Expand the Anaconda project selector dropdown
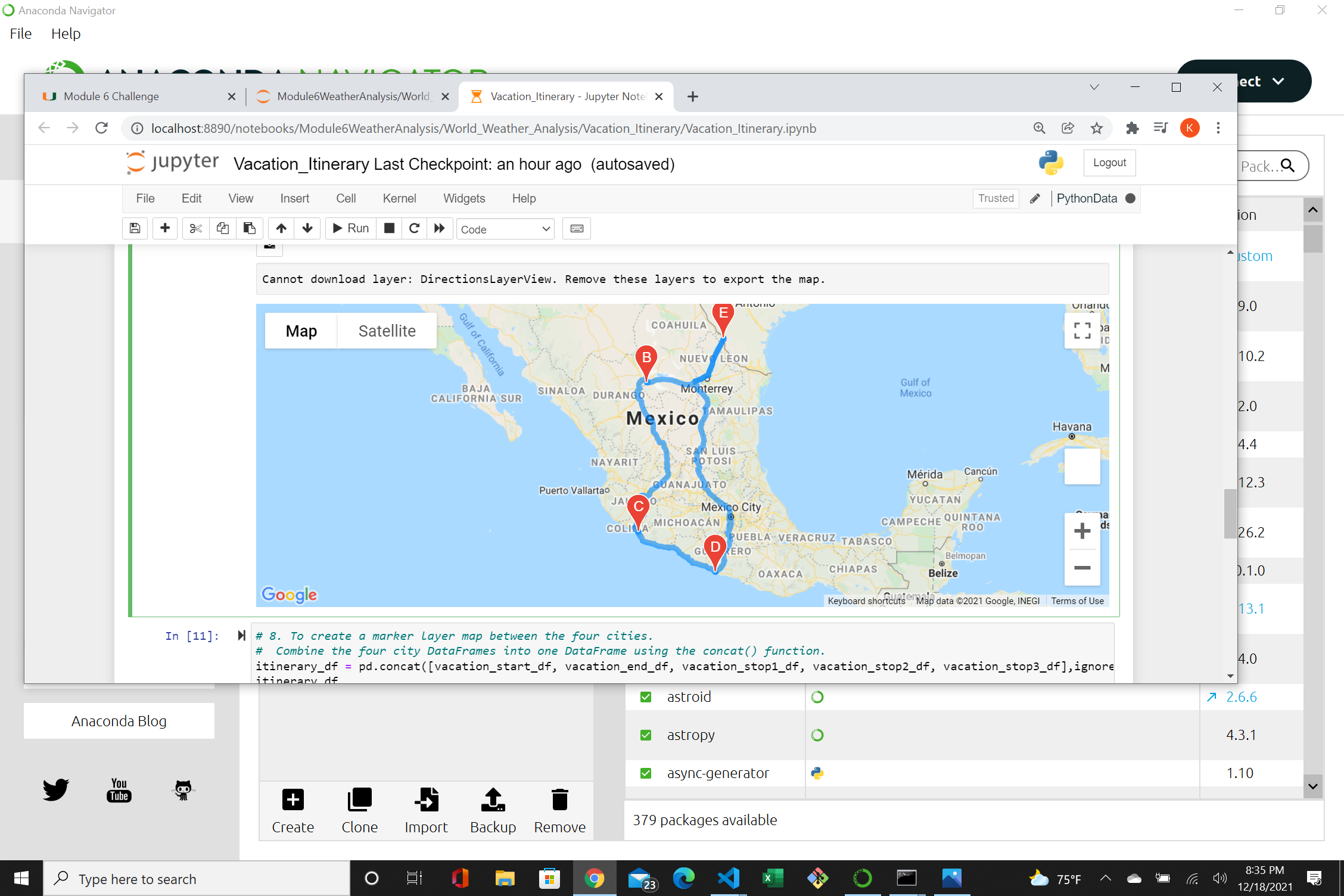Image resolution: width=1344 pixels, height=896 pixels. point(1278,81)
